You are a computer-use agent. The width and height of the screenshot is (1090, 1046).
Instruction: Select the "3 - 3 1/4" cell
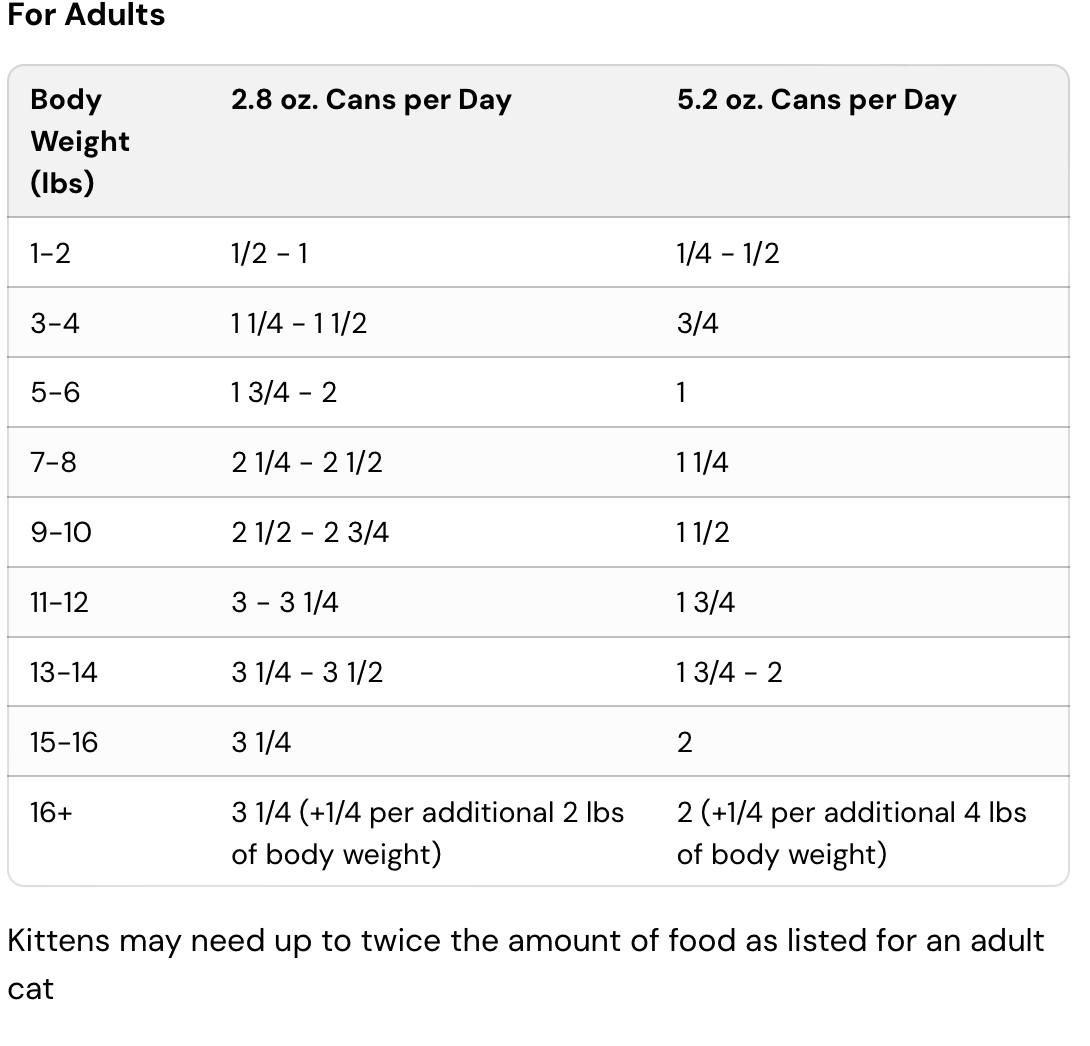coord(285,602)
